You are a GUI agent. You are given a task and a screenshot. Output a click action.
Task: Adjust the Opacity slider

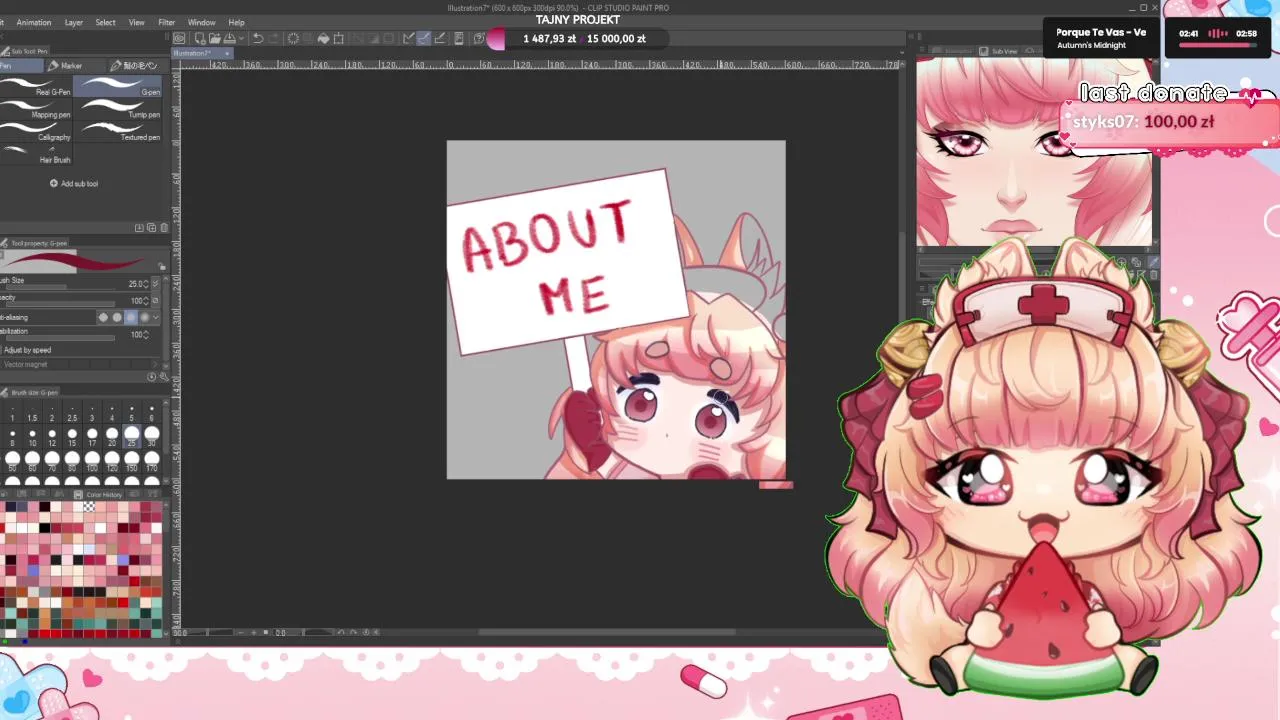point(60,304)
